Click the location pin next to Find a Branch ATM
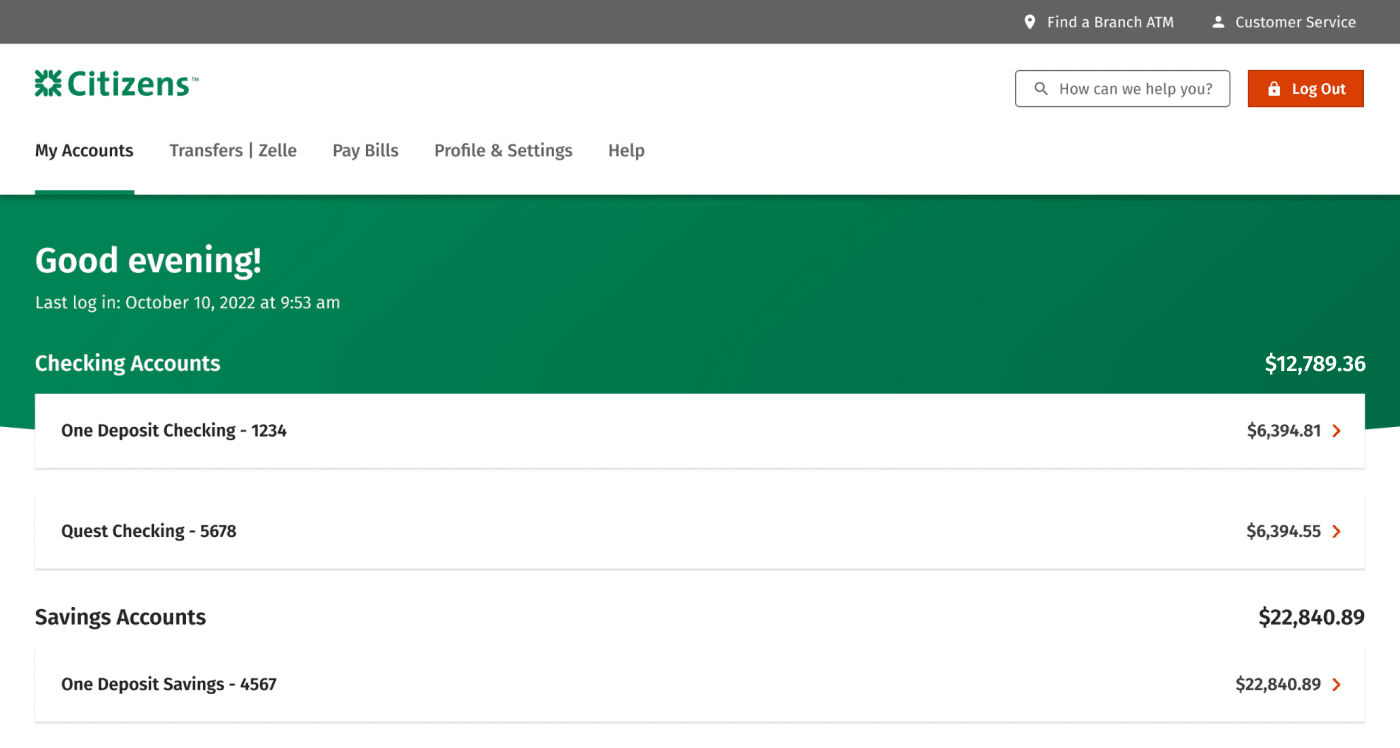 point(1029,21)
